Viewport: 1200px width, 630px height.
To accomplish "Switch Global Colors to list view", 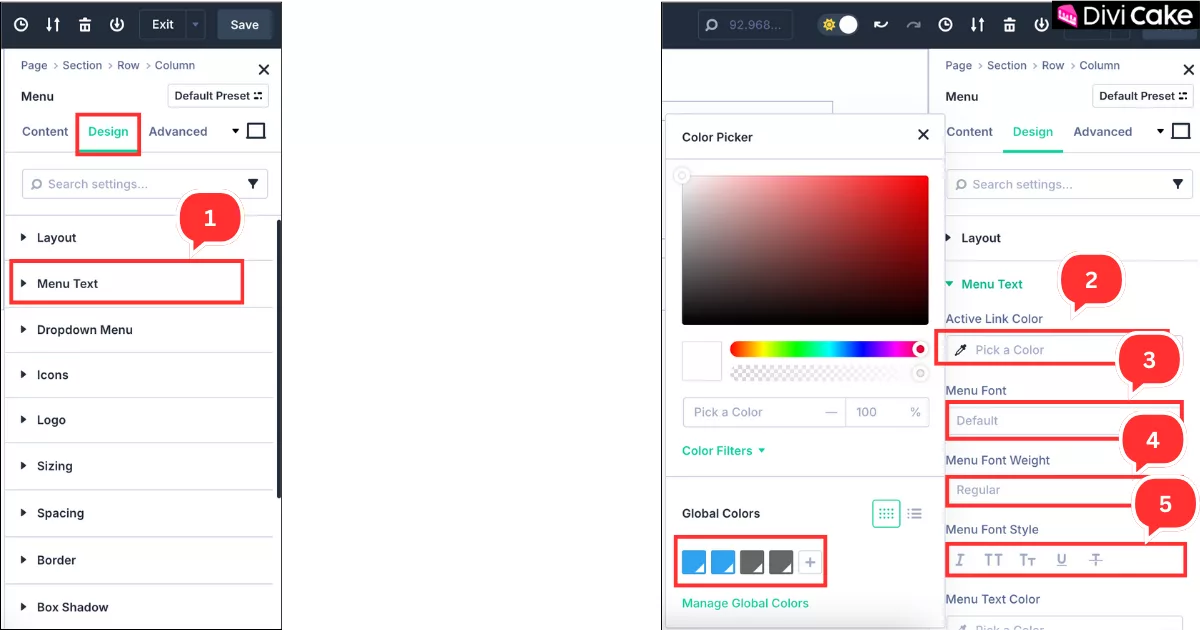I will 914,514.
